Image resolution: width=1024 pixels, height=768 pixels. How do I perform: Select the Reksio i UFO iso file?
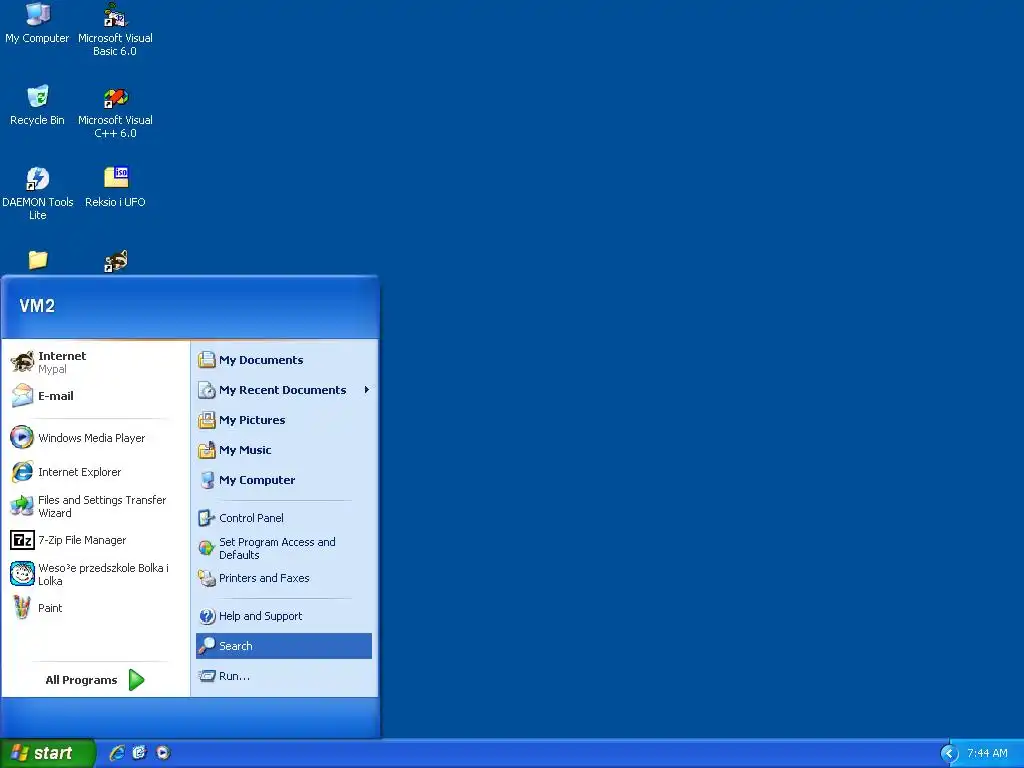(115, 187)
